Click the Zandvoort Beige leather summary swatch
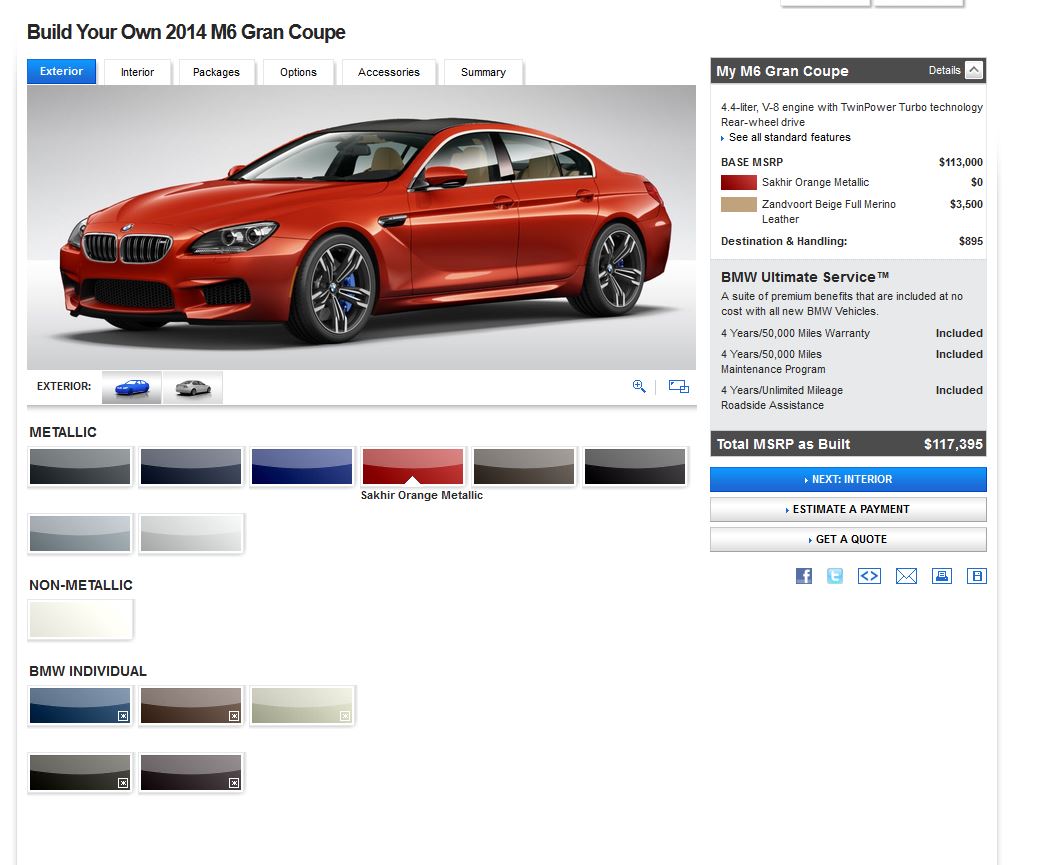The height and width of the screenshot is (865, 1054). click(739, 204)
